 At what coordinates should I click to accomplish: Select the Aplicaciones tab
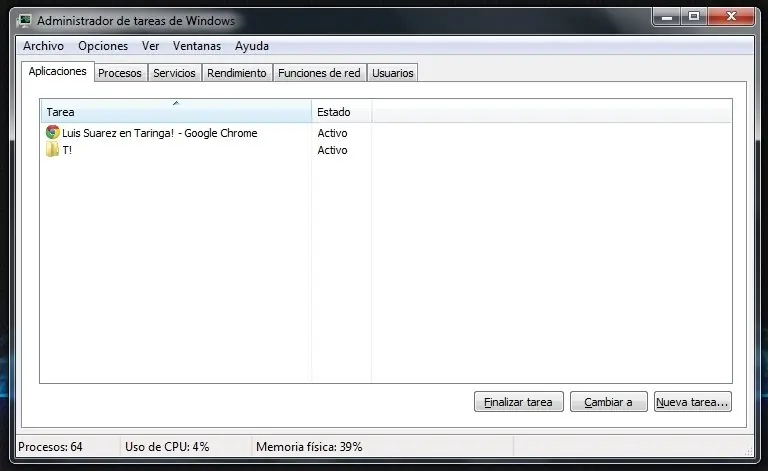[57, 71]
